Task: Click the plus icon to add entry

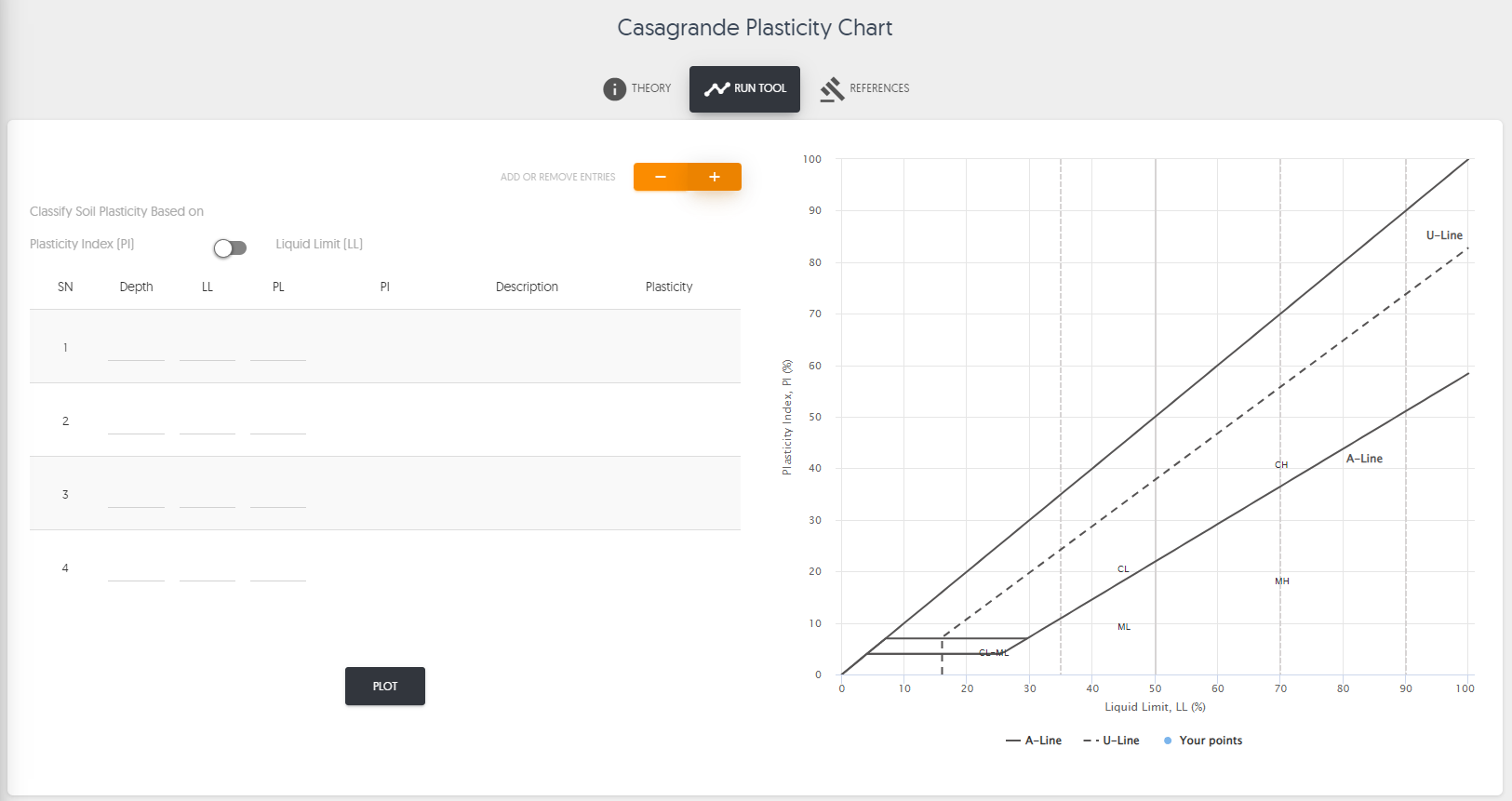Action: click(x=715, y=177)
